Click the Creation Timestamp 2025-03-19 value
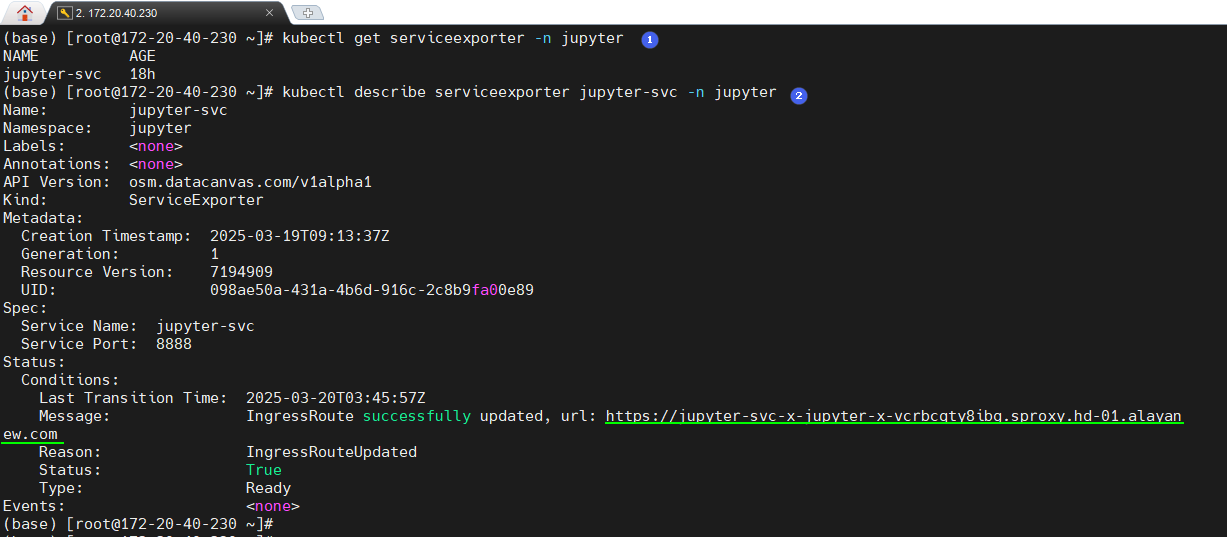 [299, 236]
